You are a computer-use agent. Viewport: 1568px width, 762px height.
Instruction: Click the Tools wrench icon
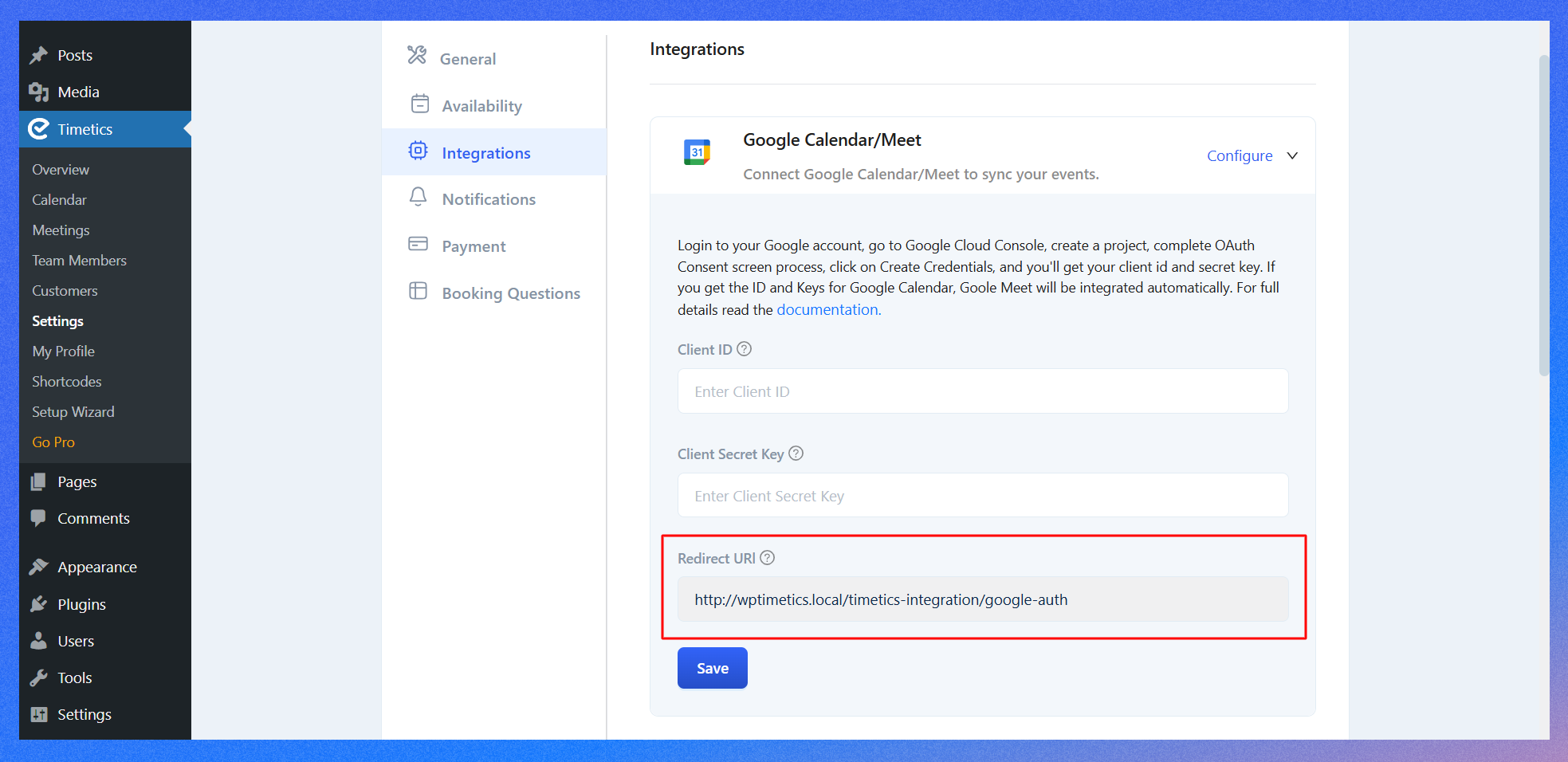38,678
